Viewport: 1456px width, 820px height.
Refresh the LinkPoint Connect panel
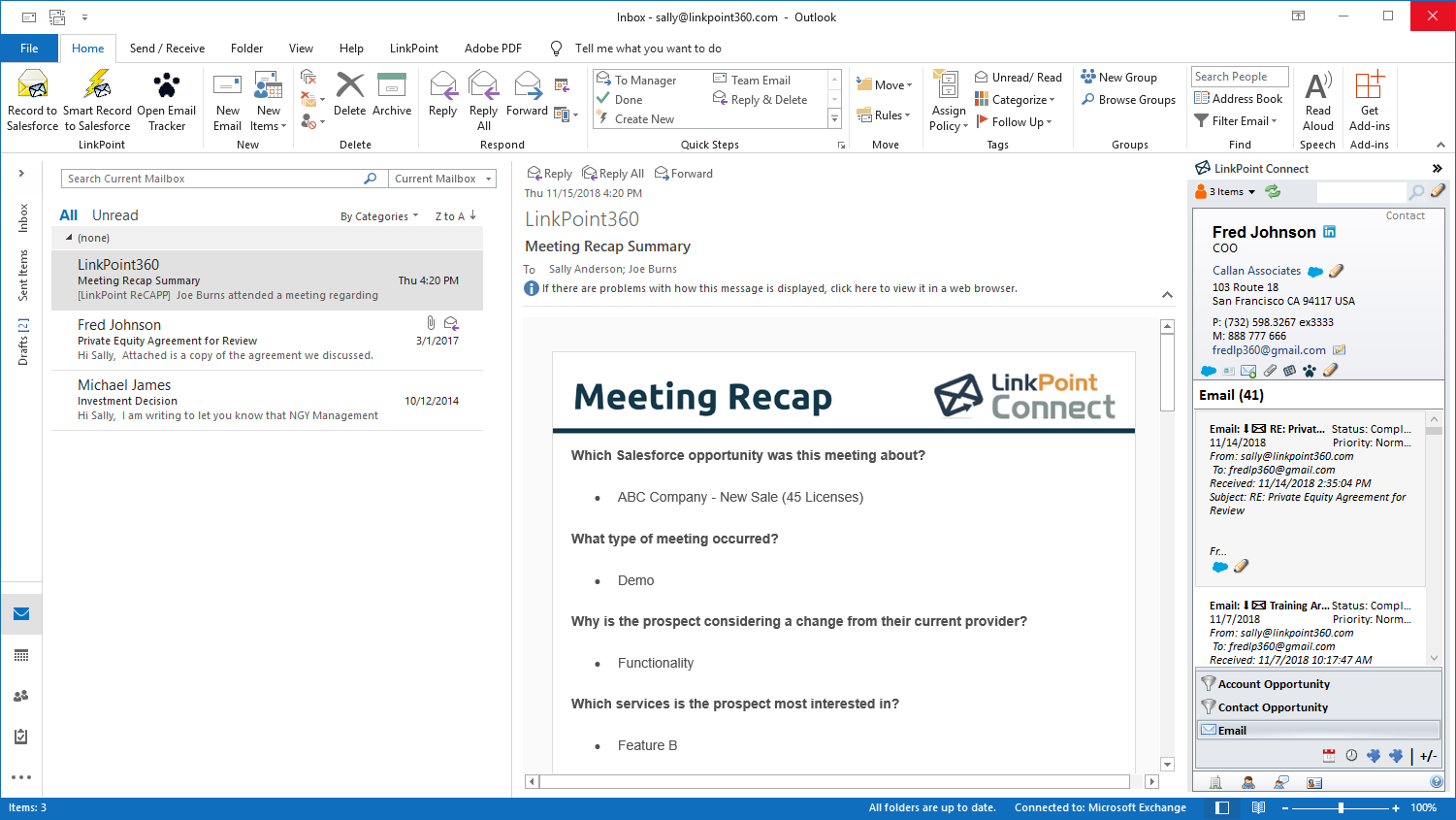click(x=1273, y=192)
